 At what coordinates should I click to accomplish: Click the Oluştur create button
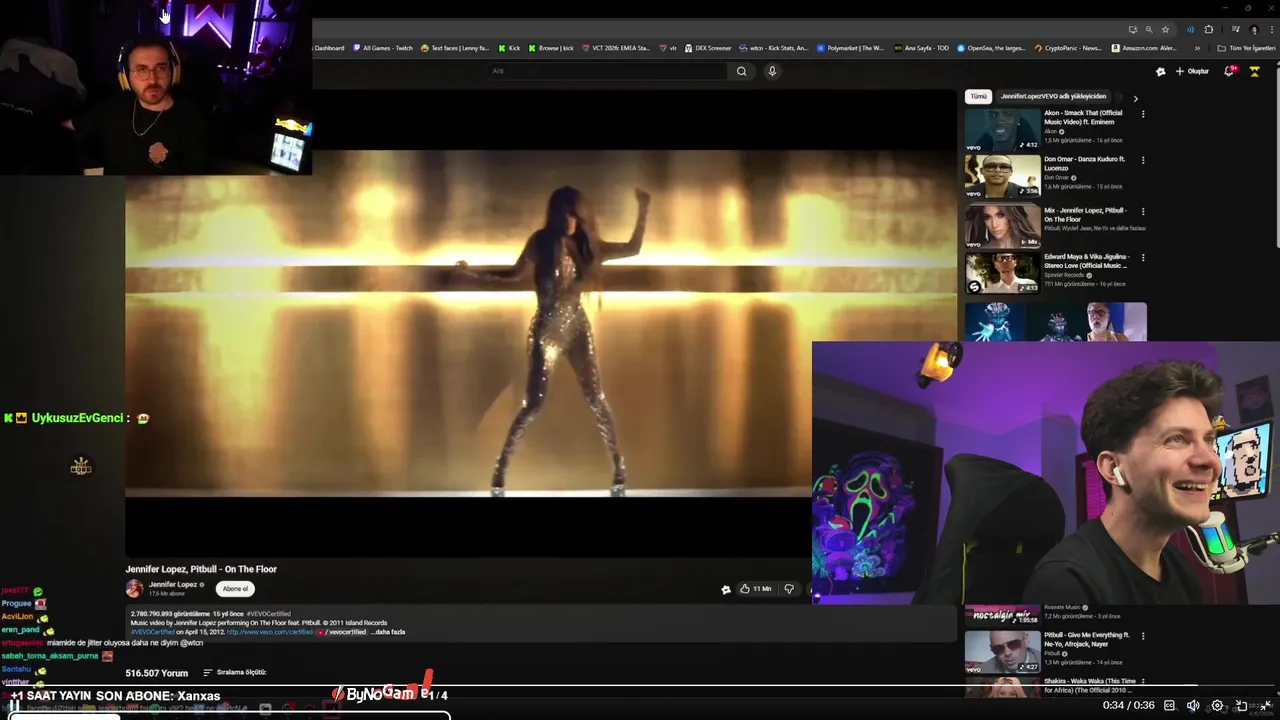click(1192, 71)
